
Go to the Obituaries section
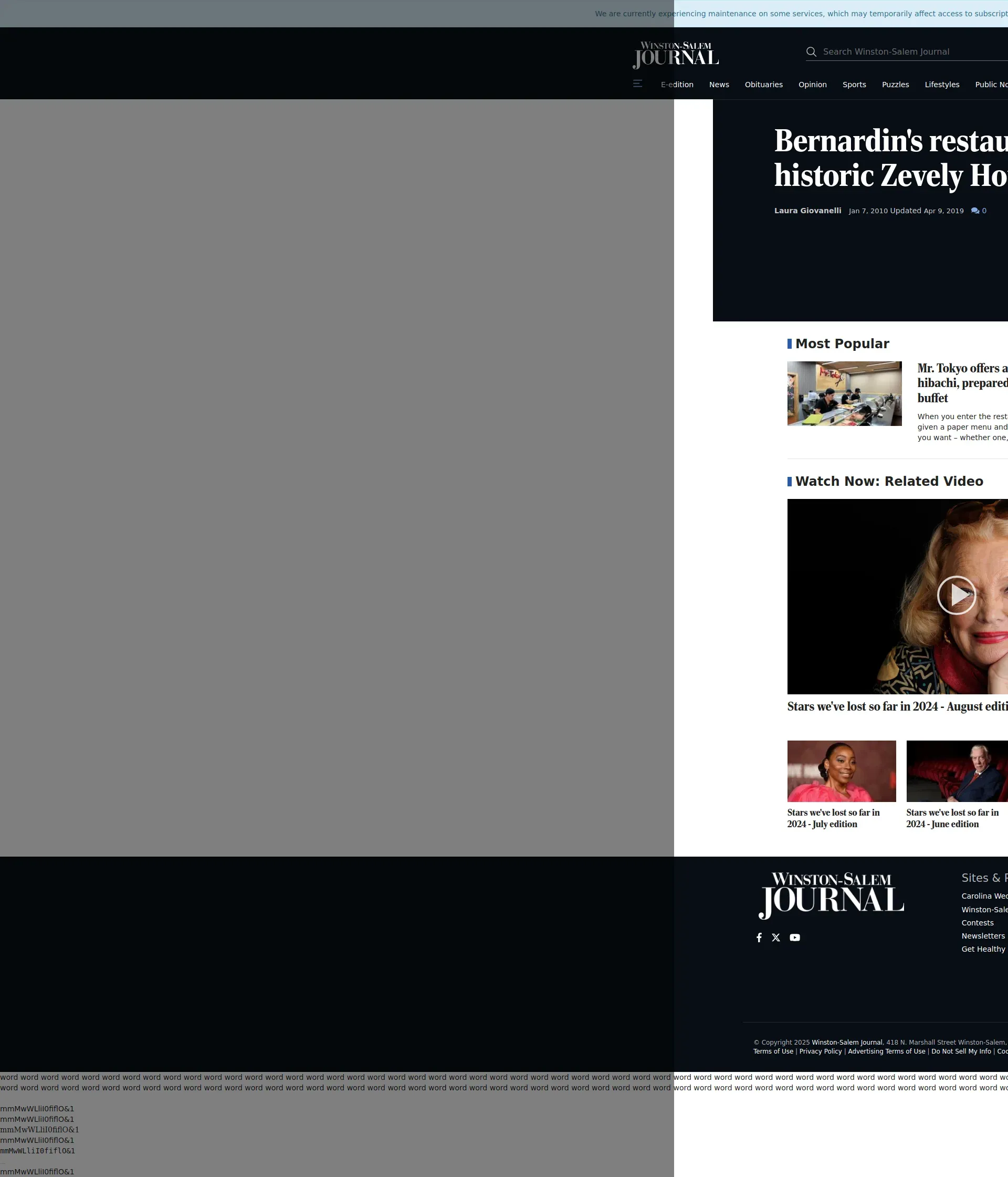[x=763, y=85]
